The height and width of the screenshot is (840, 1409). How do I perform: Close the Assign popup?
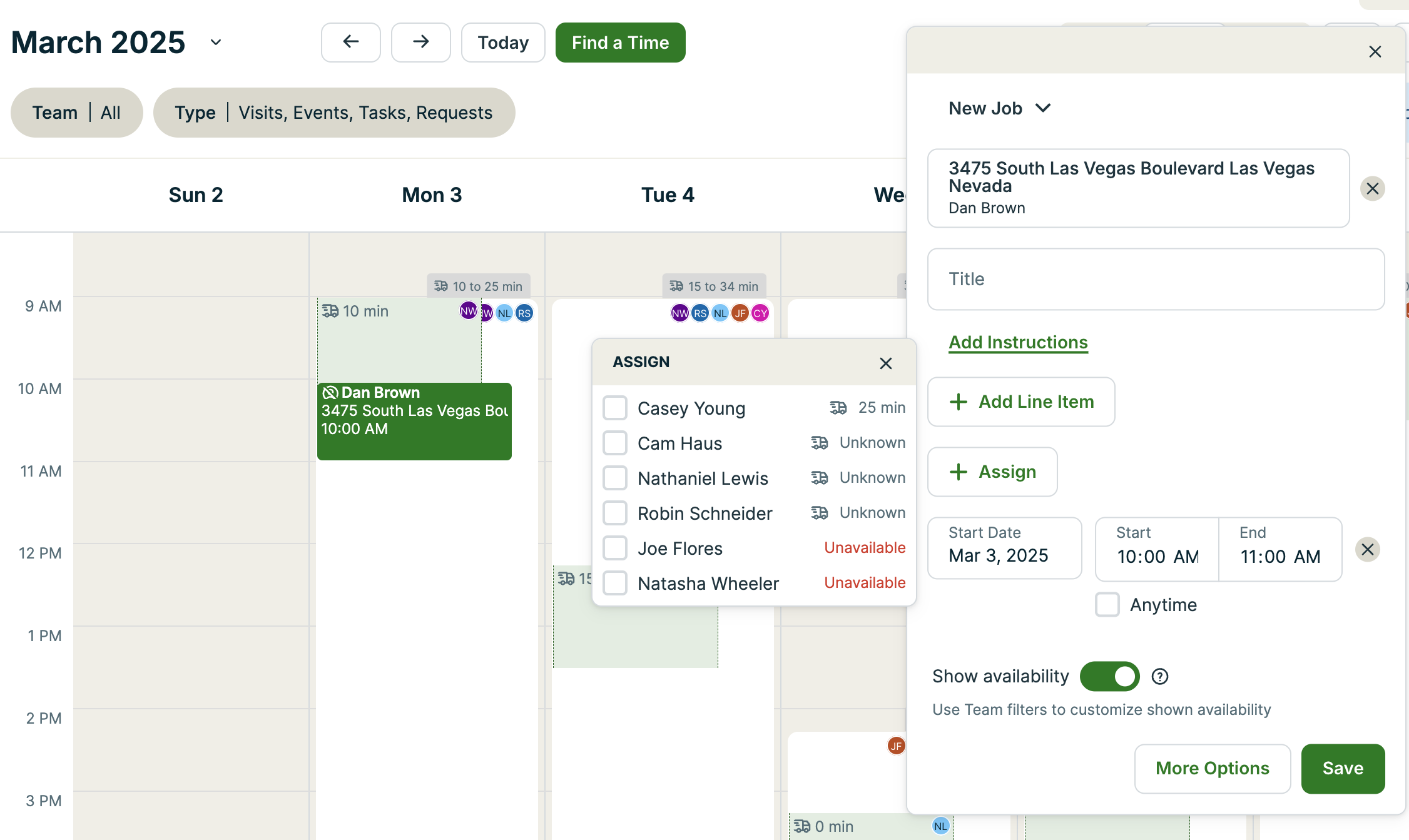pos(885,363)
